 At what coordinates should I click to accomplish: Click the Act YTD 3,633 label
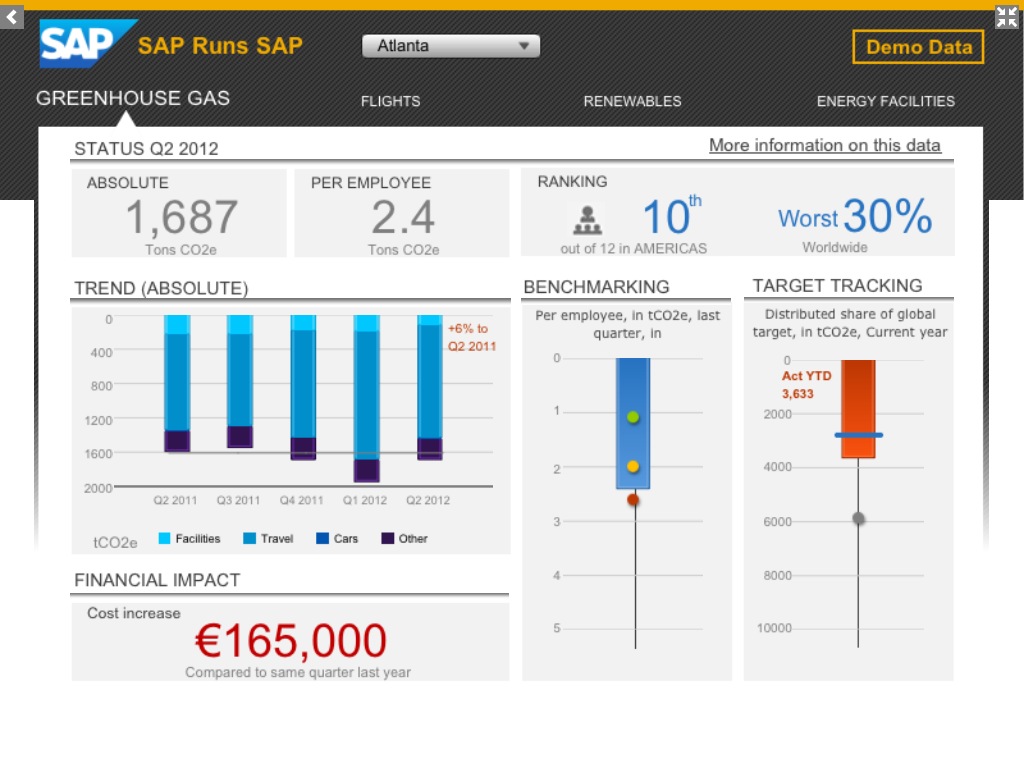(x=806, y=385)
